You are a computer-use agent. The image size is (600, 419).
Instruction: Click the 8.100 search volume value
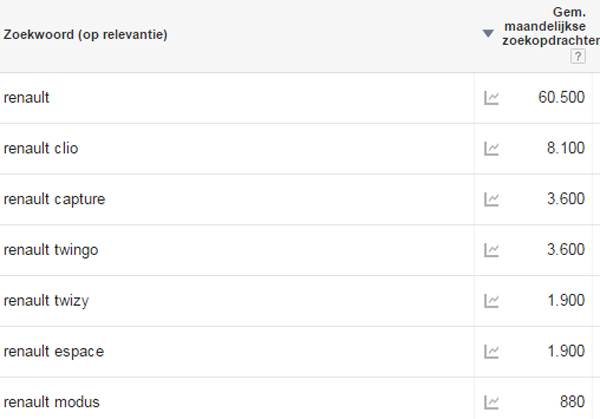click(x=566, y=148)
